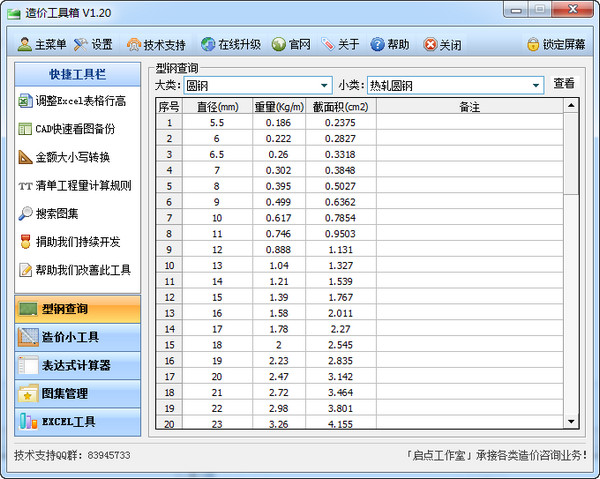Open 捐助我们持续开发 shortcut link
600x479 pixels.
78,242
